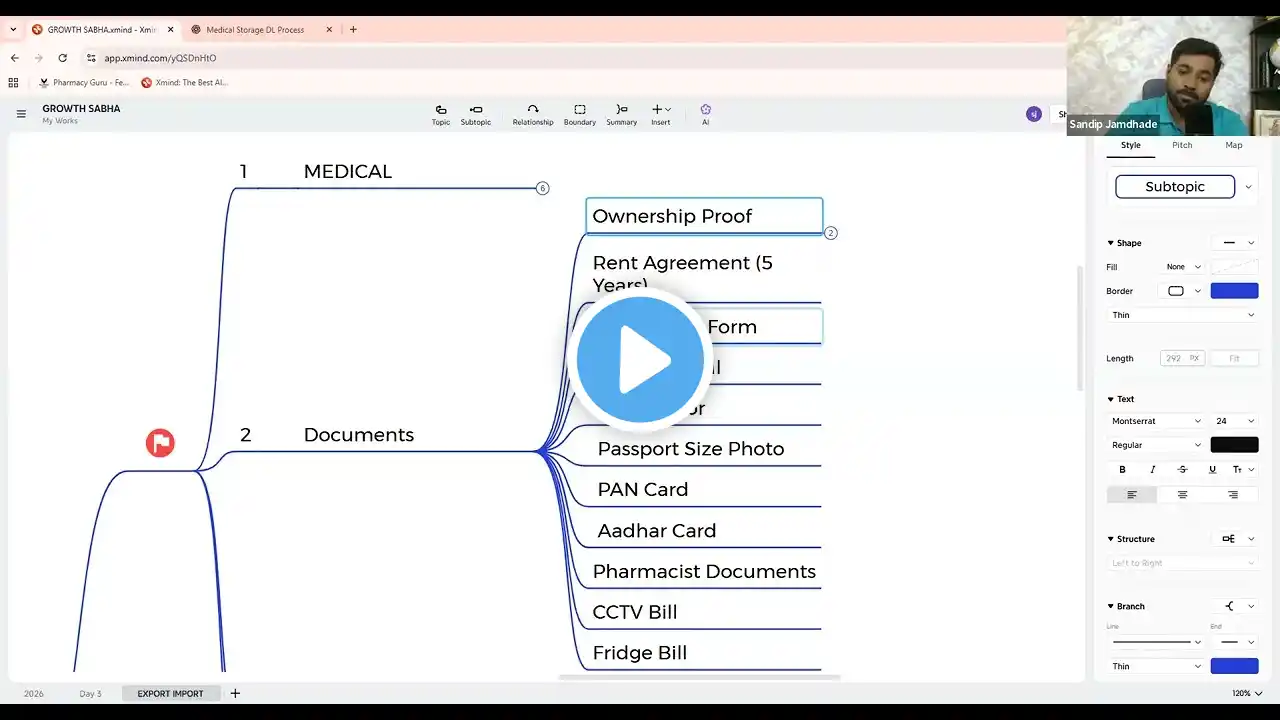This screenshot has height=720, width=1280.
Task: Enable center text alignment
Action: click(x=1182, y=494)
